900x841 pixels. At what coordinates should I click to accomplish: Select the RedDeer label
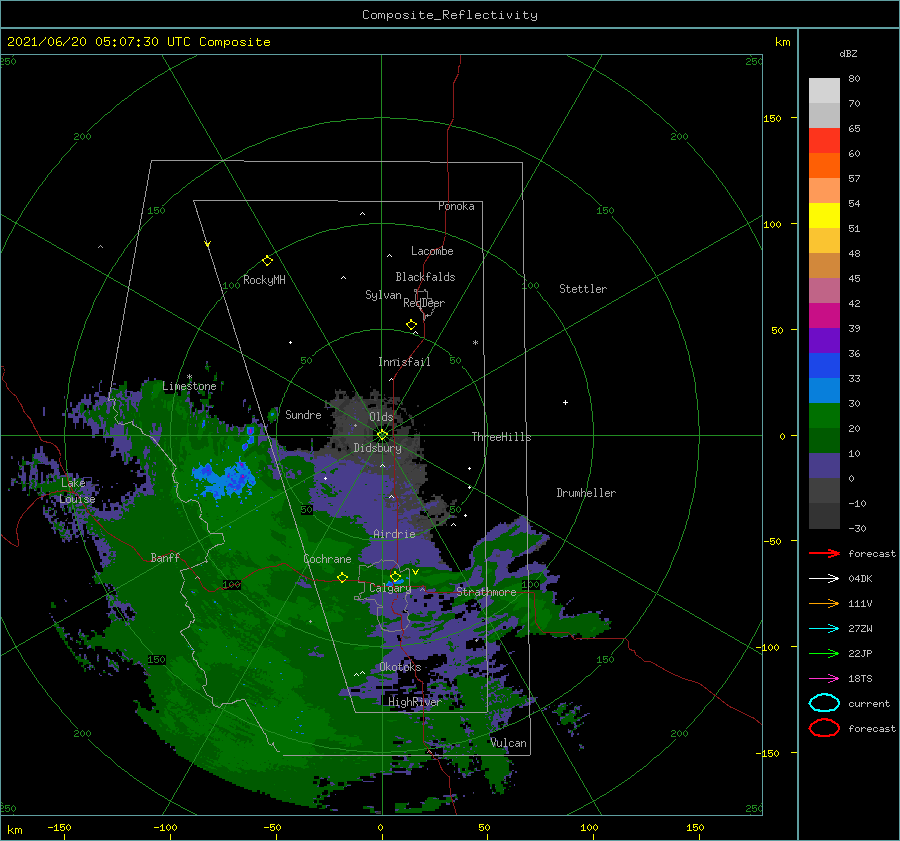point(424,303)
